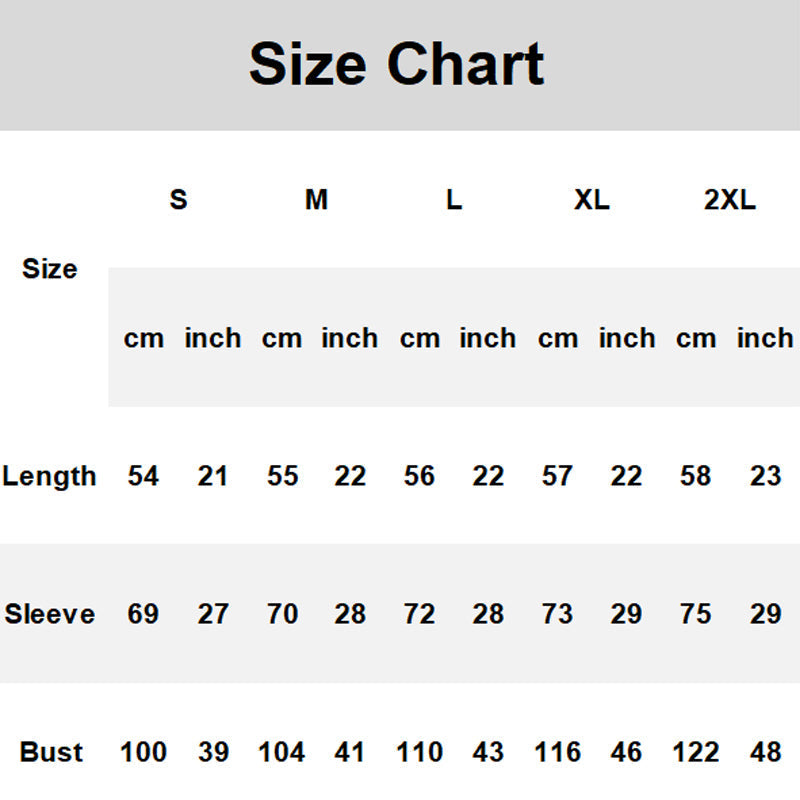The width and height of the screenshot is (800, 800).
Task: Click the Length row label
Action: 50,476
